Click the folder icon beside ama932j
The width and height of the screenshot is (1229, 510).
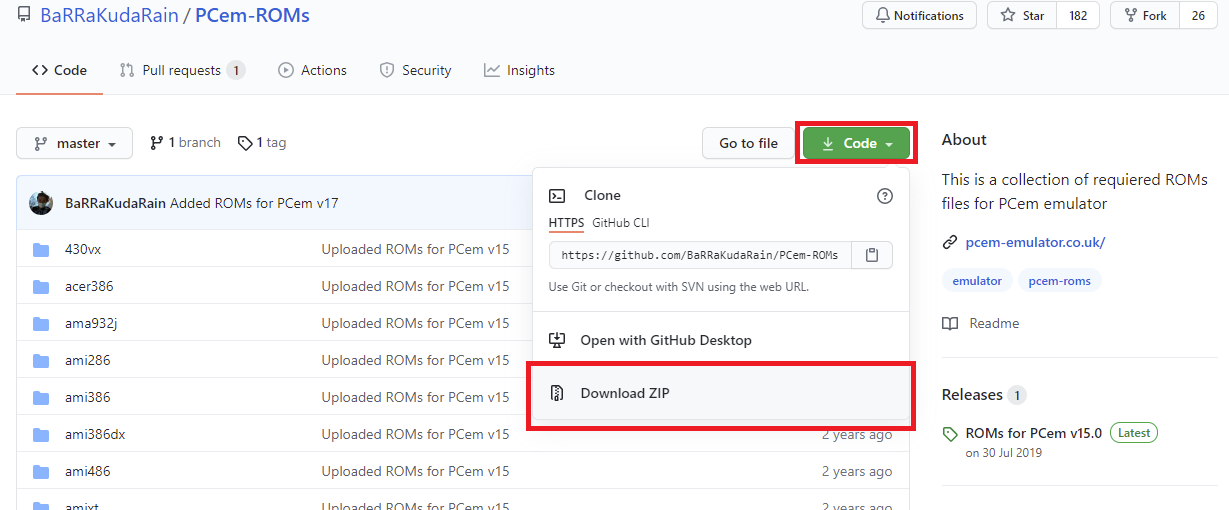(41, 324)
